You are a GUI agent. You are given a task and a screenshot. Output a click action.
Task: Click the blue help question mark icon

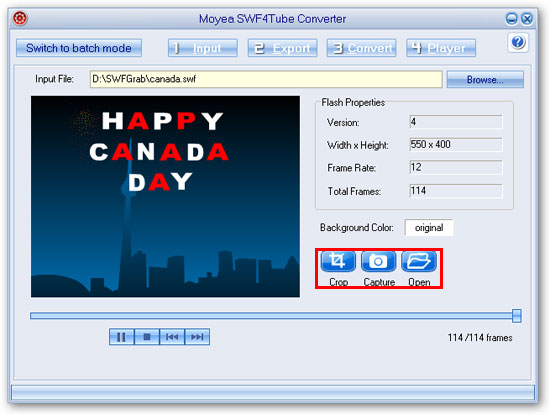coord(518,42)
